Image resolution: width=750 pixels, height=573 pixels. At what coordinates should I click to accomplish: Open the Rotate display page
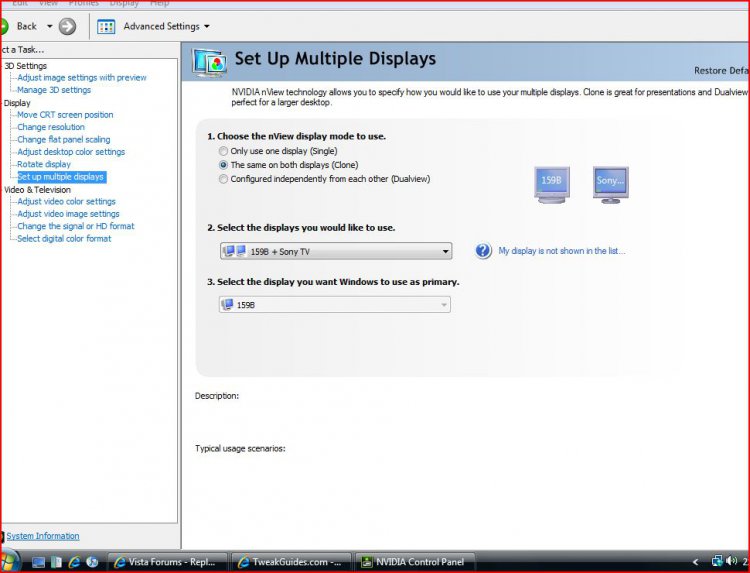44,165
